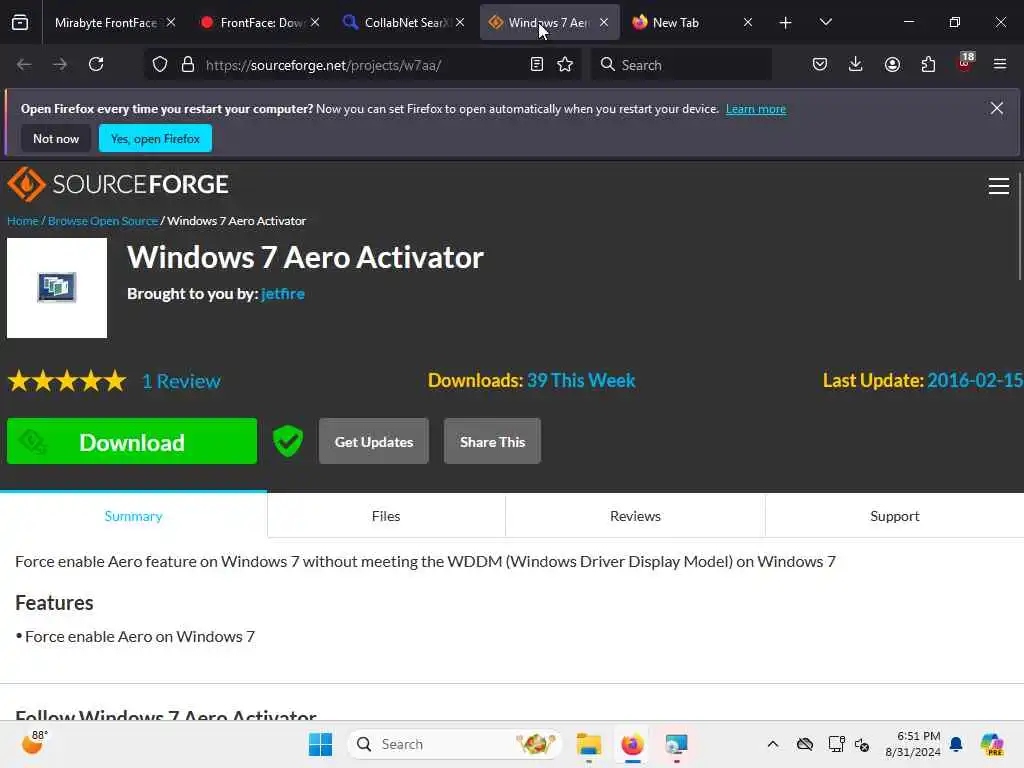The image size is (1024, 768).
Task: Open the Downloads panel icon
Action: click(x=856, y=65)
